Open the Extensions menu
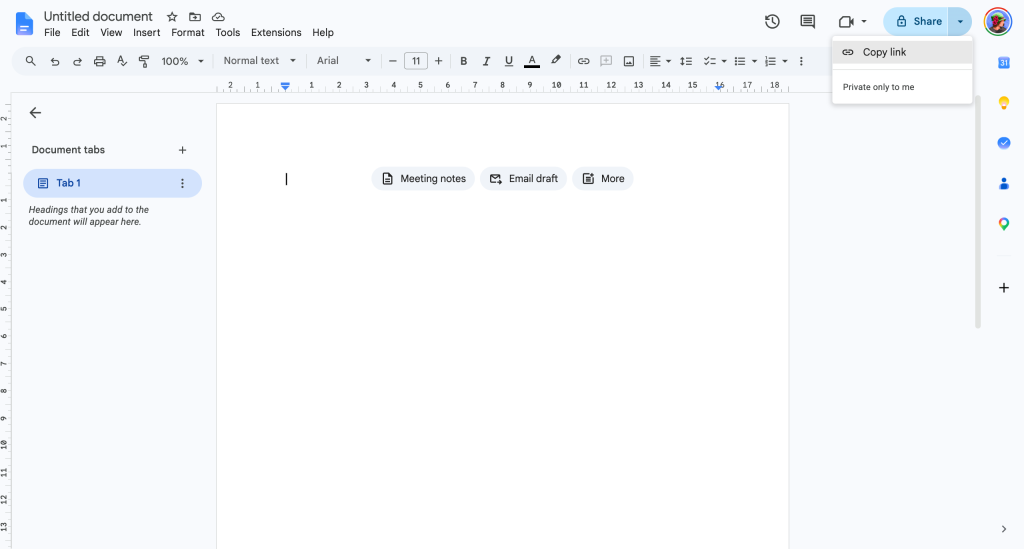This screenshot has height=549, width=1024. [x=276, y=33]
